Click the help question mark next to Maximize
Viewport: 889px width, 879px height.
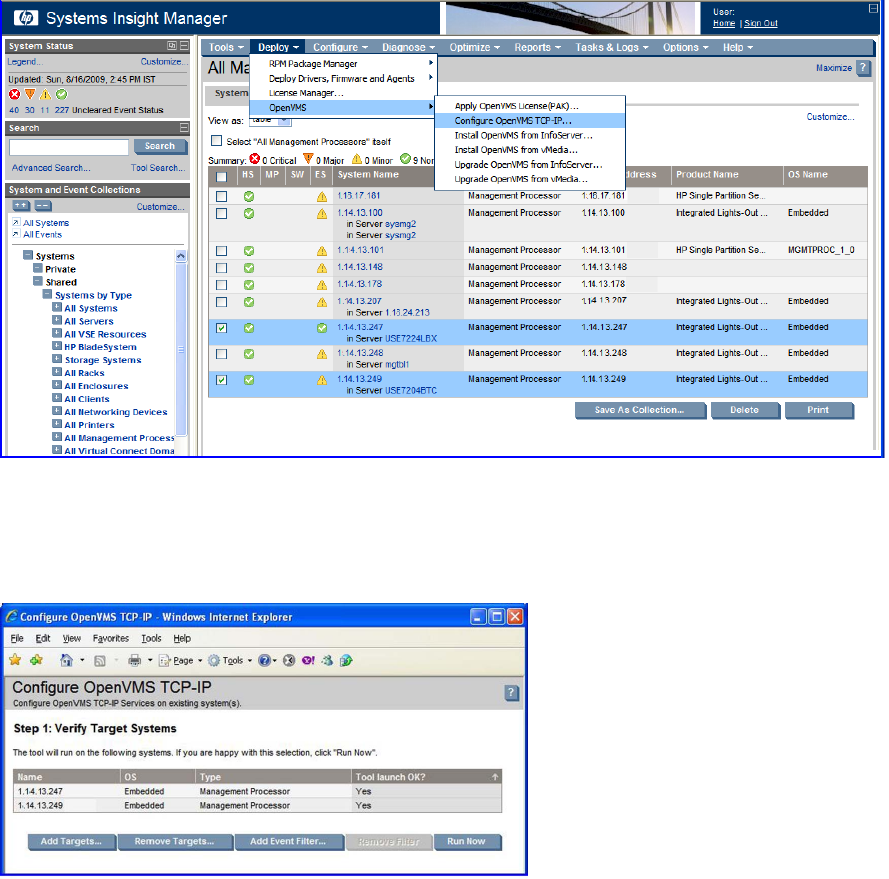point(863,68)
